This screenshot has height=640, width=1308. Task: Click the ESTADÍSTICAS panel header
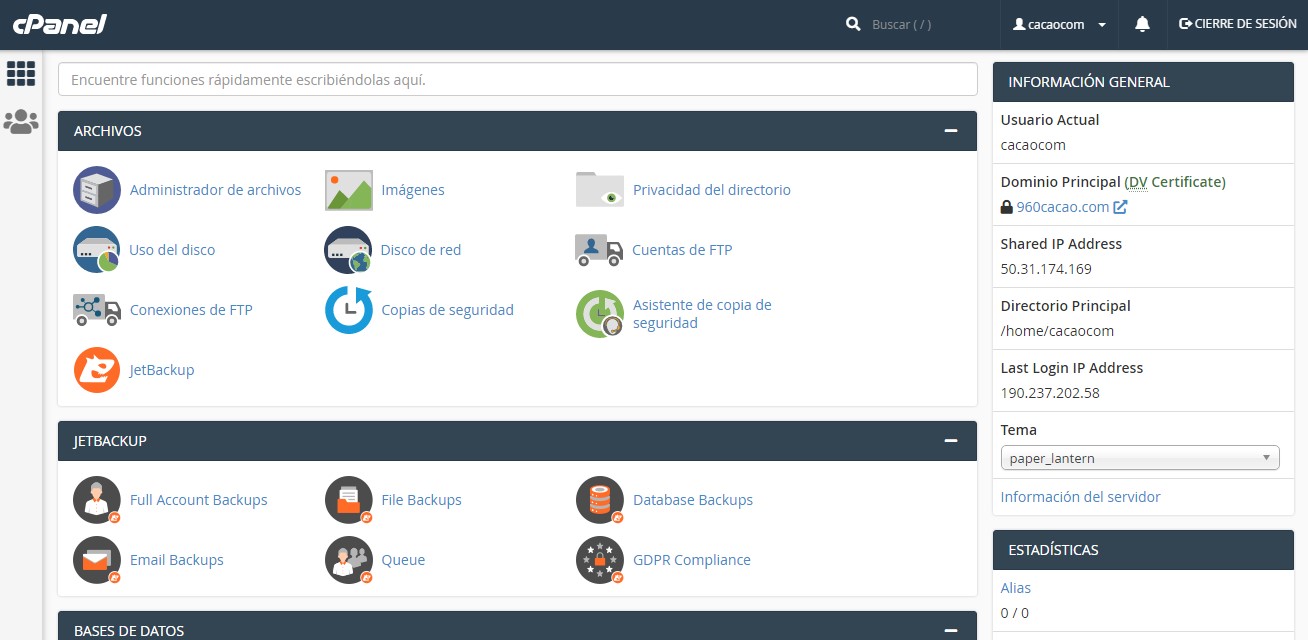1143,550
